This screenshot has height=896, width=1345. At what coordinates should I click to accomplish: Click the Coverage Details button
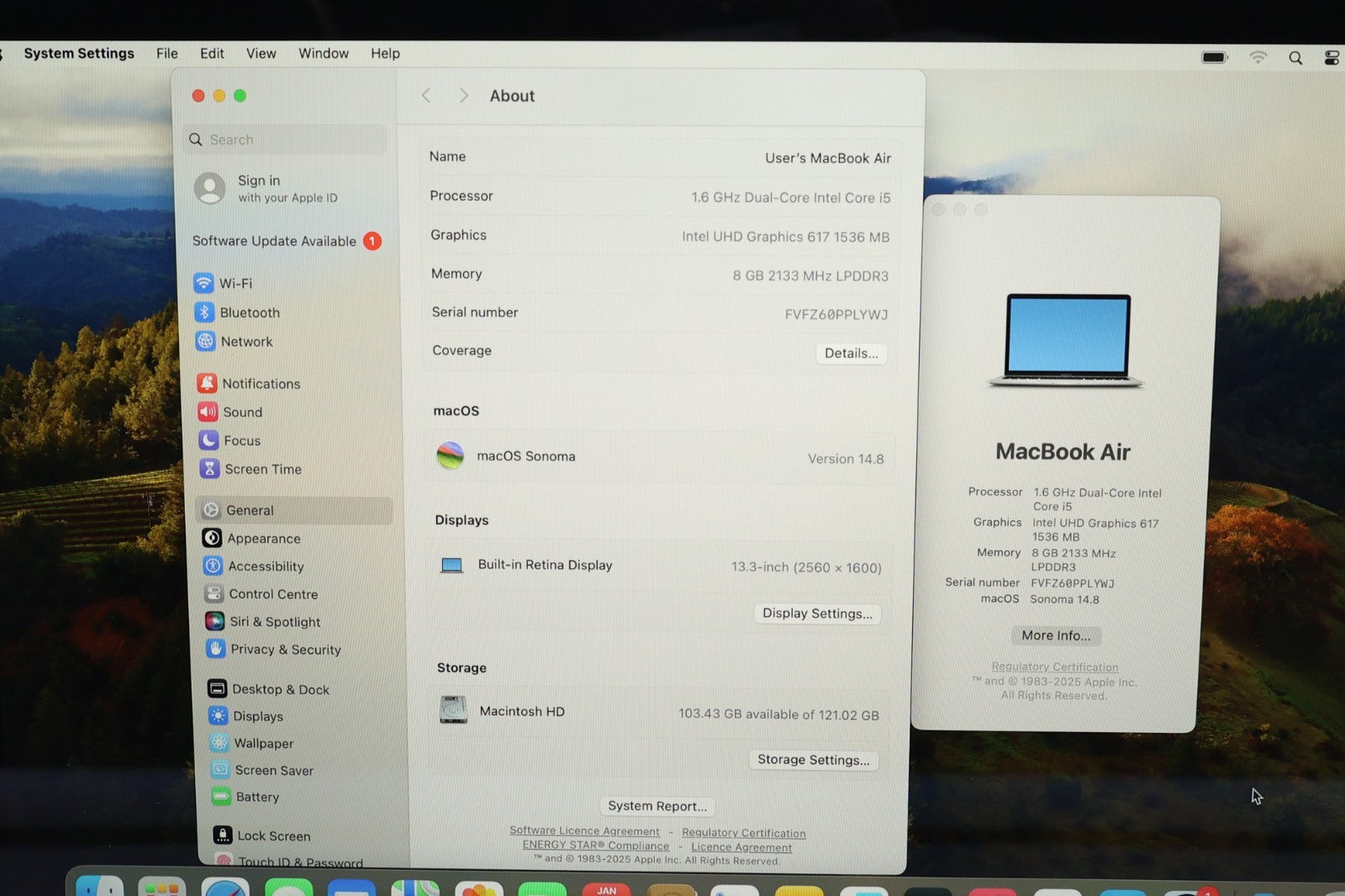(851, 353)
